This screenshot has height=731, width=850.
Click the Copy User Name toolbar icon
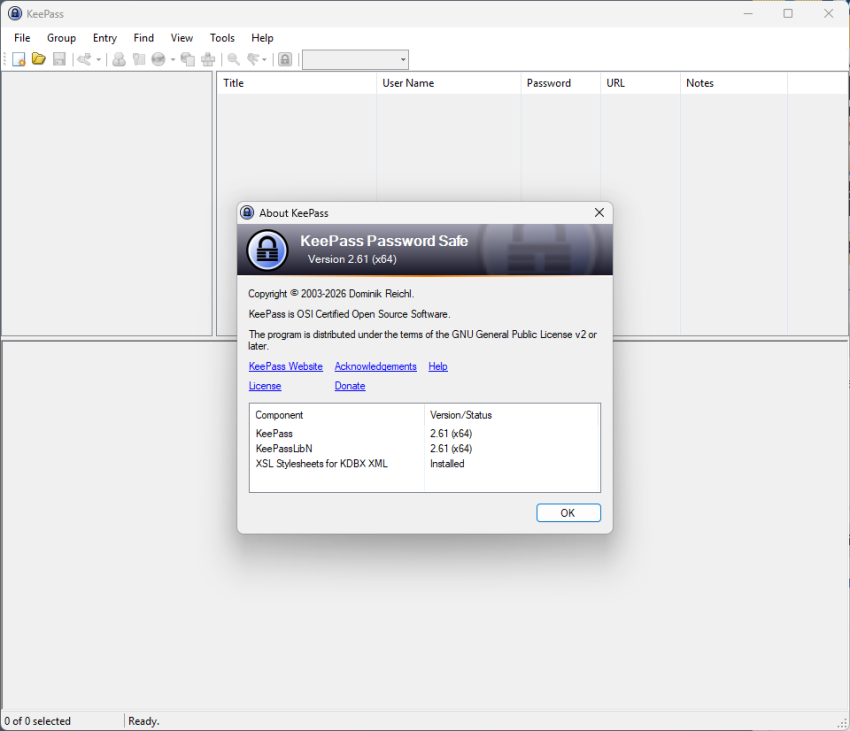point(119,60)
